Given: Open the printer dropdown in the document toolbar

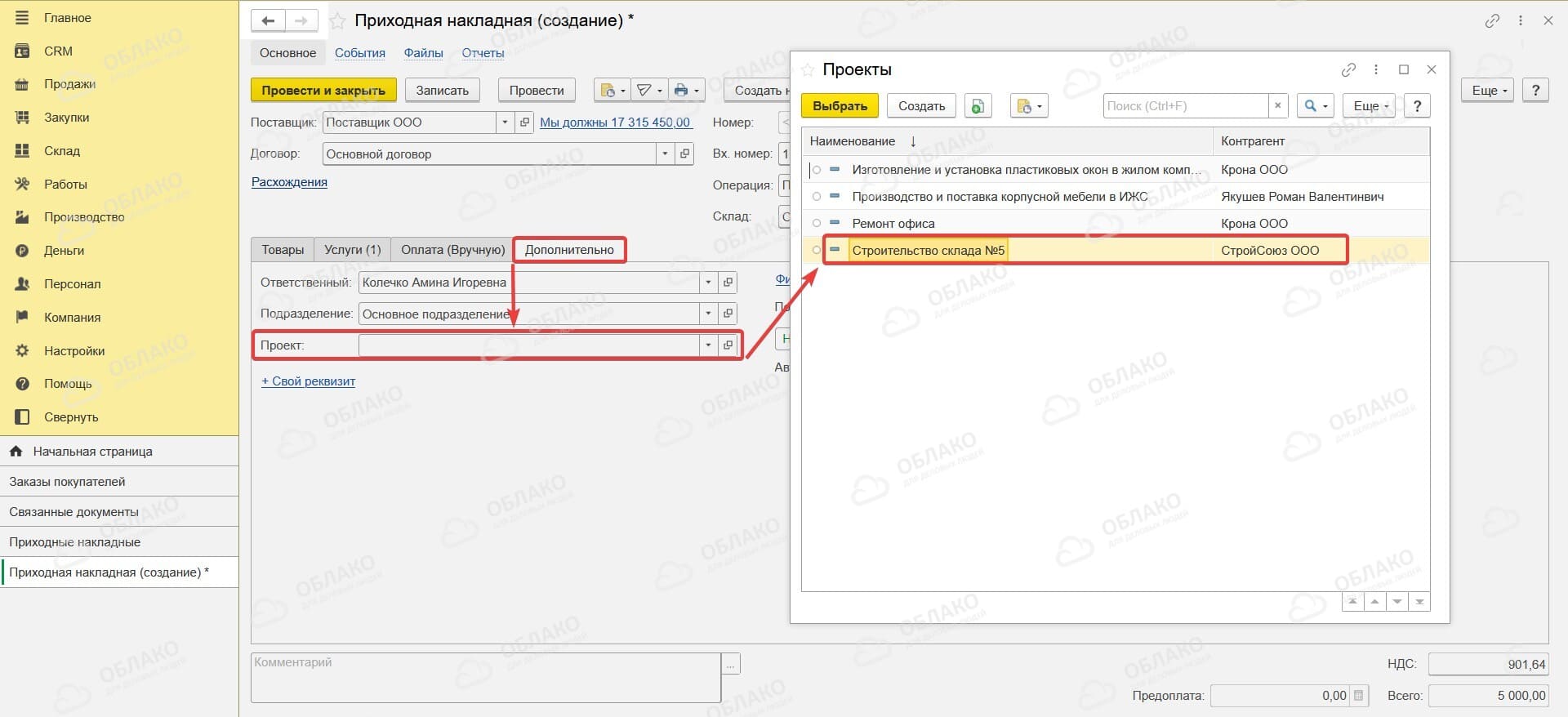Looking at the screenshot, I should pos(686,90).
